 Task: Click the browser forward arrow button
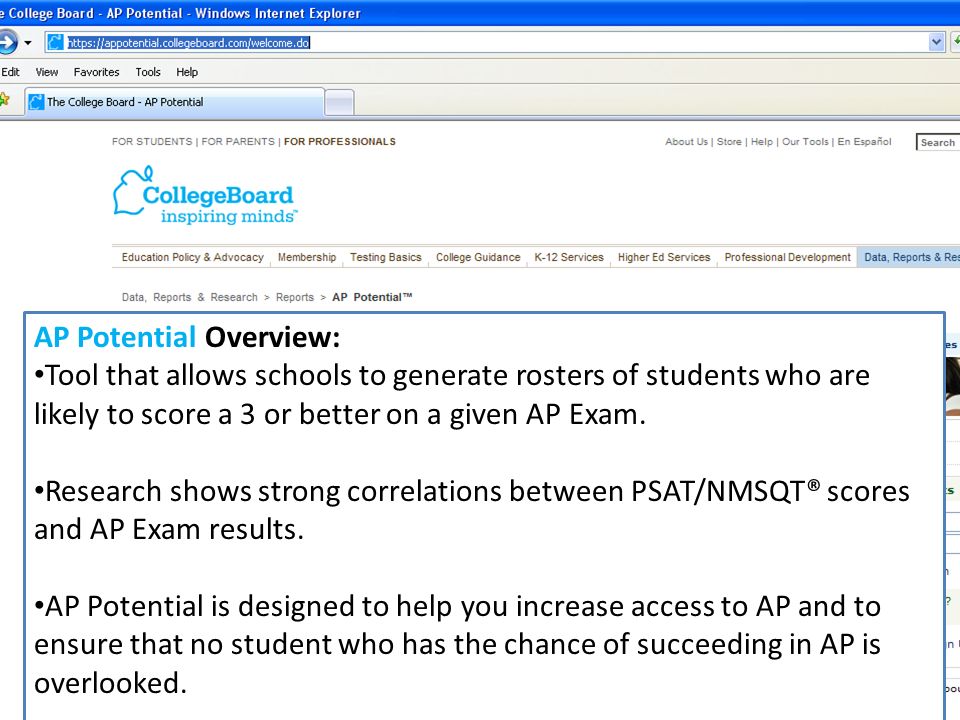(6, 42)
